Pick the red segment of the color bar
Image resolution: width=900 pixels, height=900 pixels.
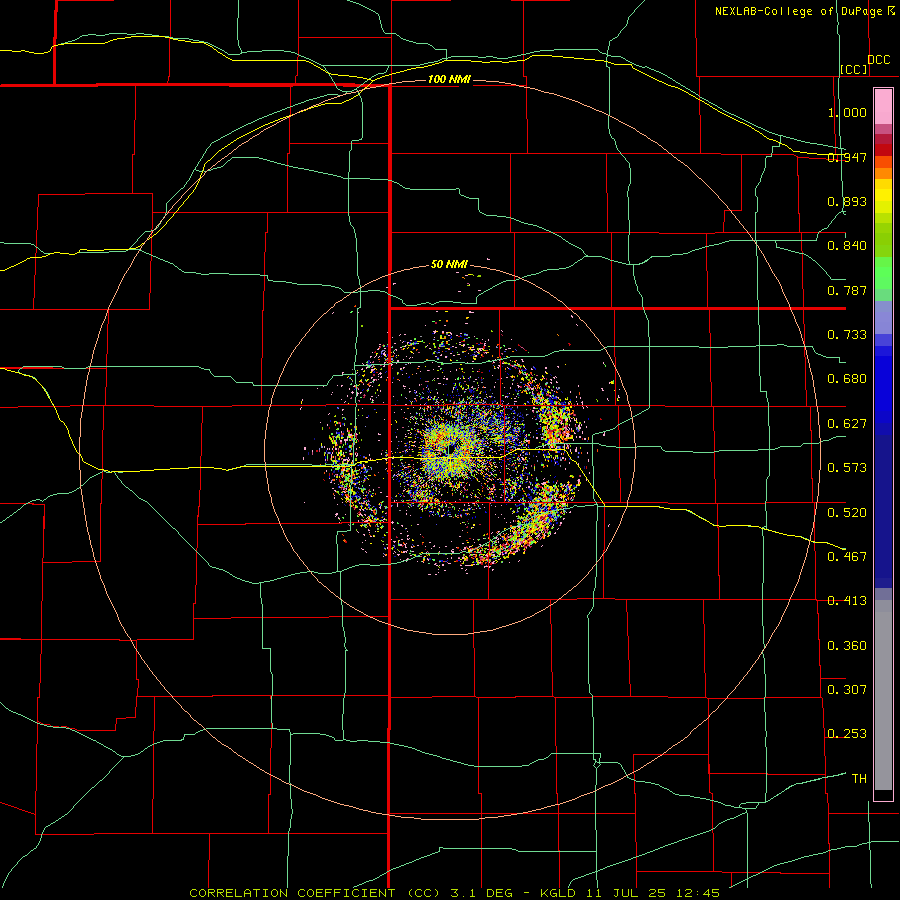coord(883,150)
